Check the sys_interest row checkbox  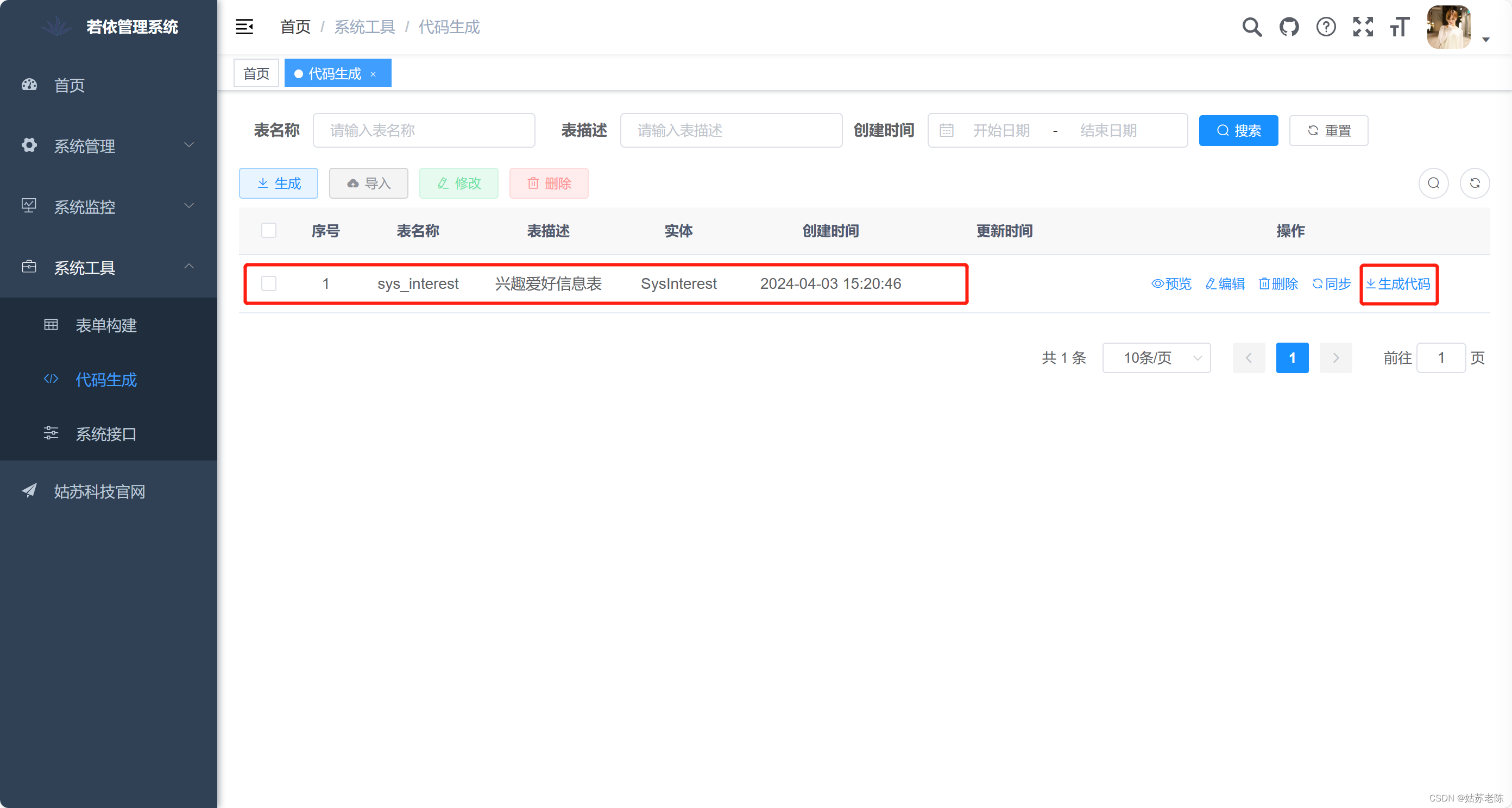coord(269,284)
